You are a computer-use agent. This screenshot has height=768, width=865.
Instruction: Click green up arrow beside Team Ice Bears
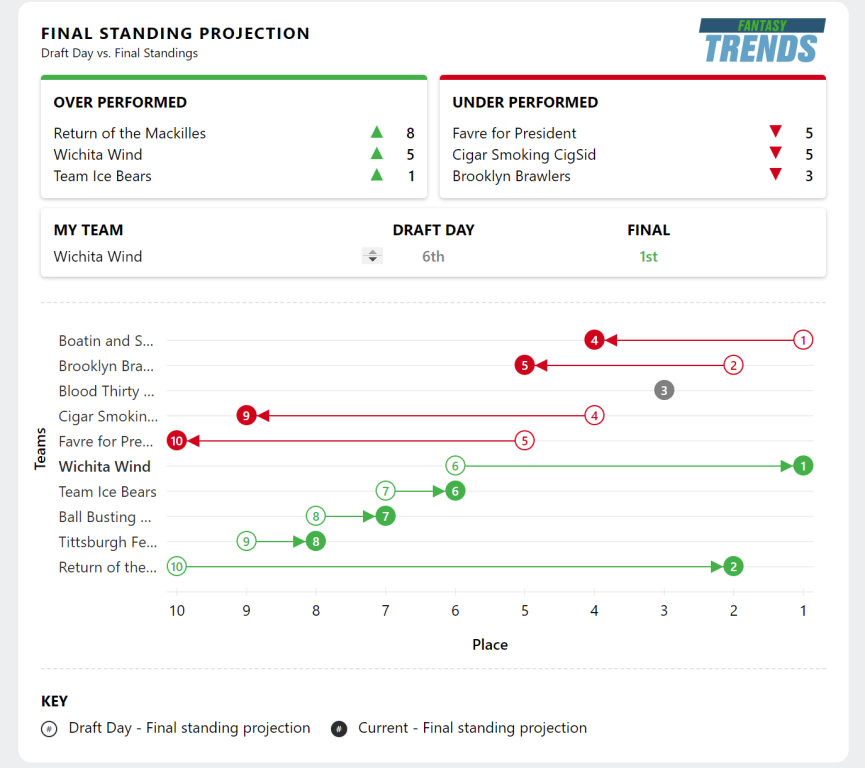coord(377,175)
